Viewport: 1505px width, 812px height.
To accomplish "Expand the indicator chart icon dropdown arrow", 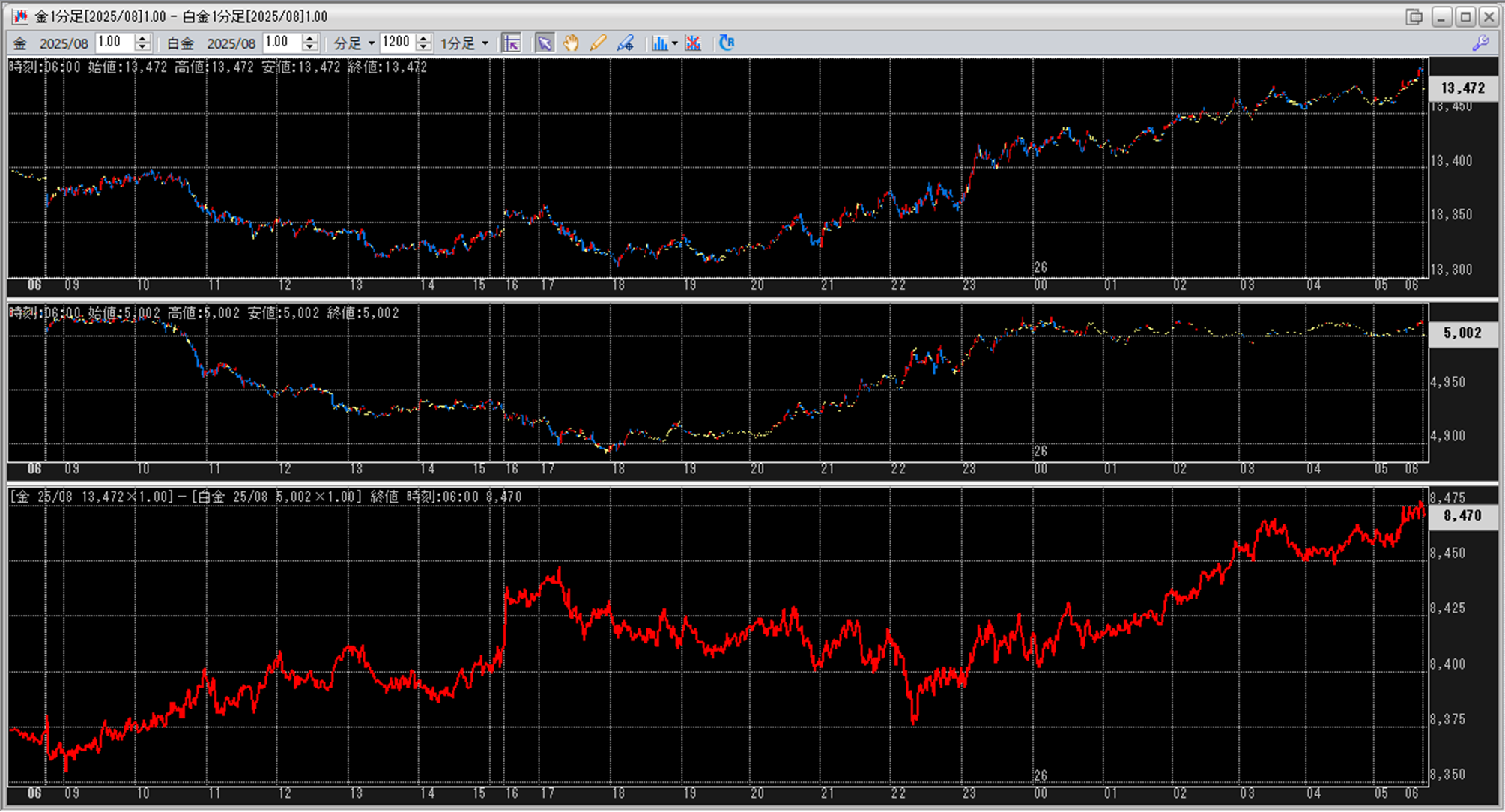I will (675, 43).
